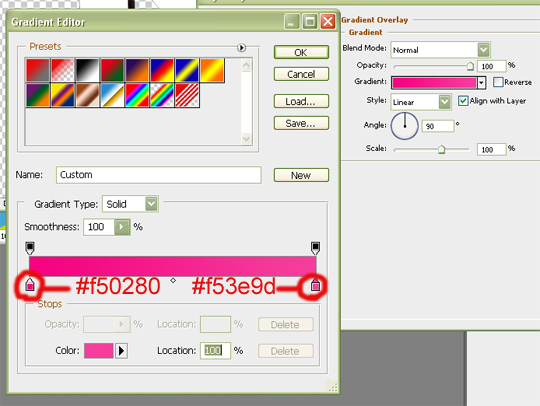Minimize the Gradient Editor window
Viewport: 540px width, 406px height.
[292, 22]
